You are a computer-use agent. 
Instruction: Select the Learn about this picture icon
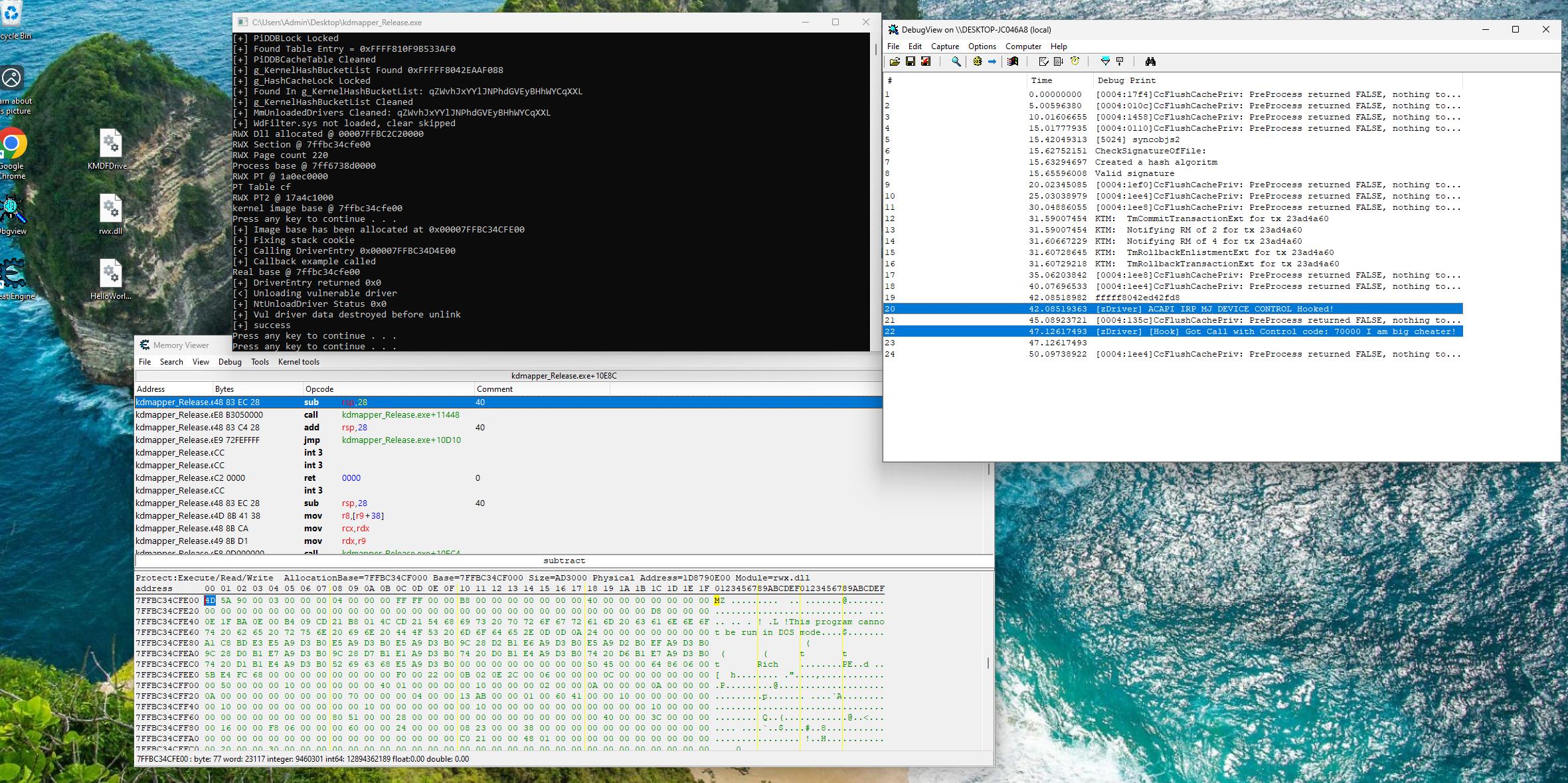[13, 90]
